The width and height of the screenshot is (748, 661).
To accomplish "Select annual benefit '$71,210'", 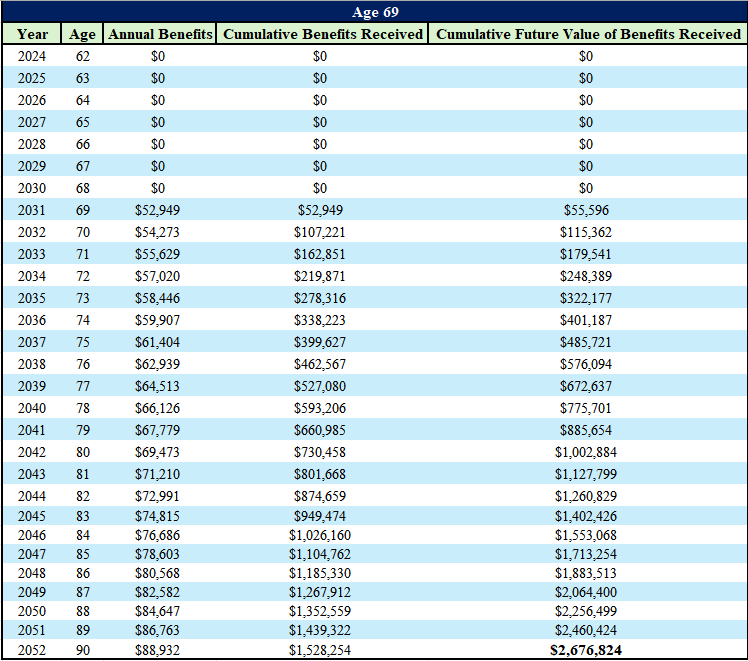I will pos(157,474).
